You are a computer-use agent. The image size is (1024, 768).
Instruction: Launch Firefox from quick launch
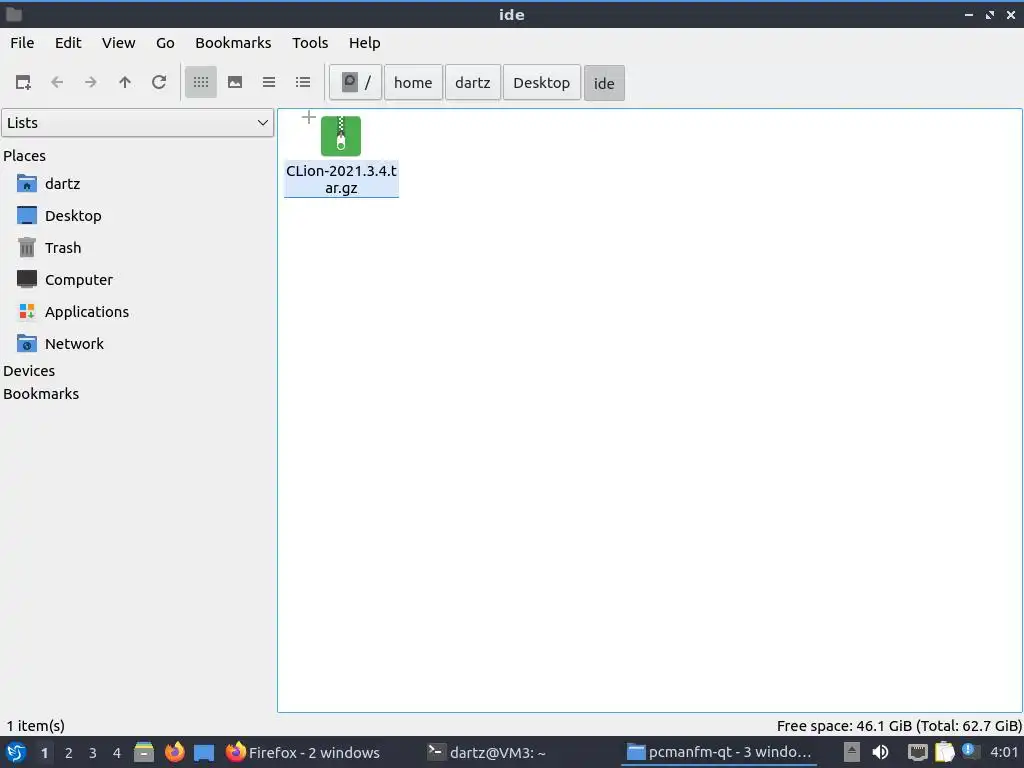[174, 752]
